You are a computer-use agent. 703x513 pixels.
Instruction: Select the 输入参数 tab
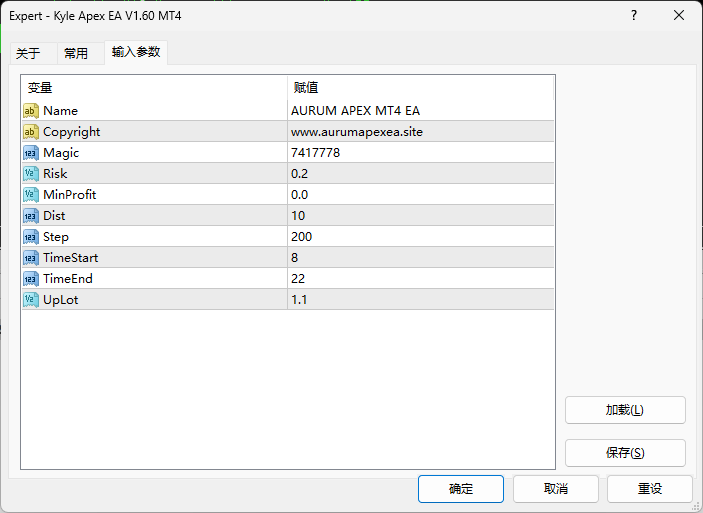coord(136,52)
